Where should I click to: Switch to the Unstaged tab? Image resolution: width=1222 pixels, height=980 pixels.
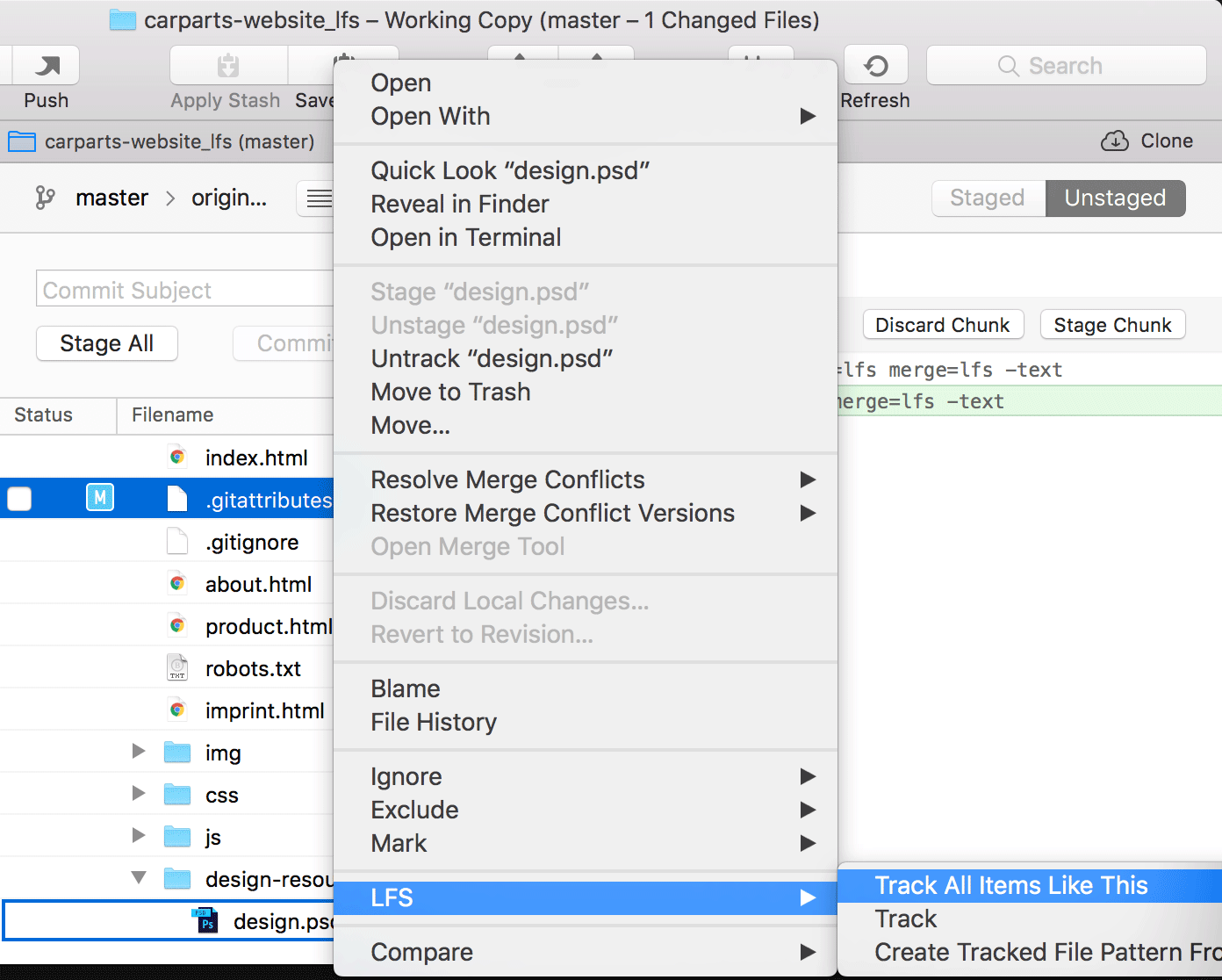click(1115, 198)
